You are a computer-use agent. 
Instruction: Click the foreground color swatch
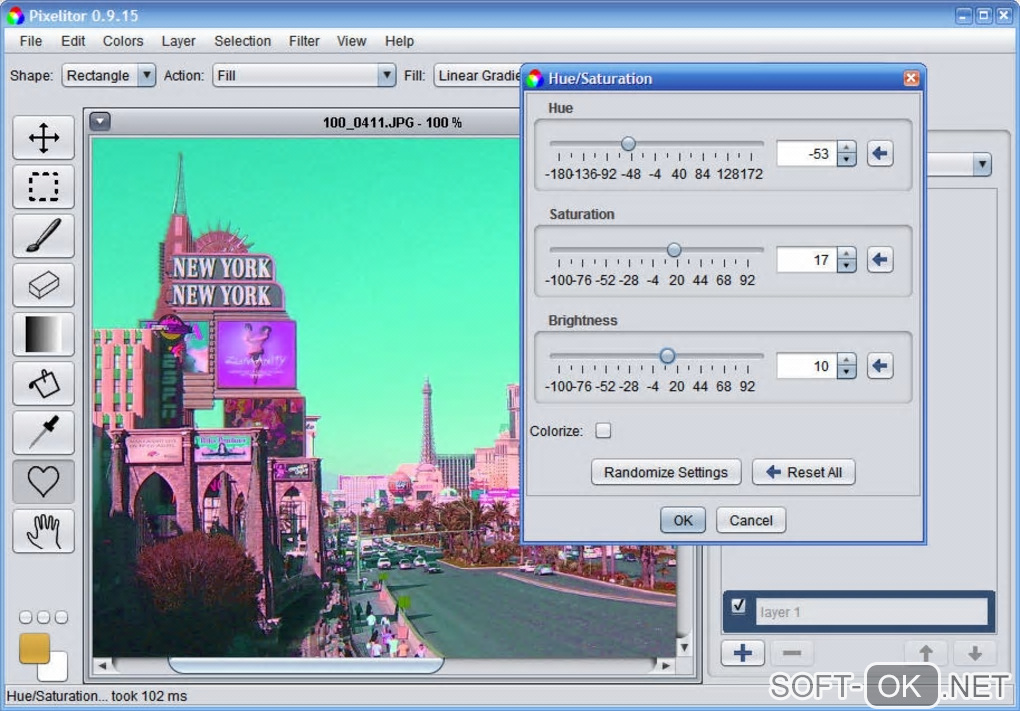tap(34, 648)
